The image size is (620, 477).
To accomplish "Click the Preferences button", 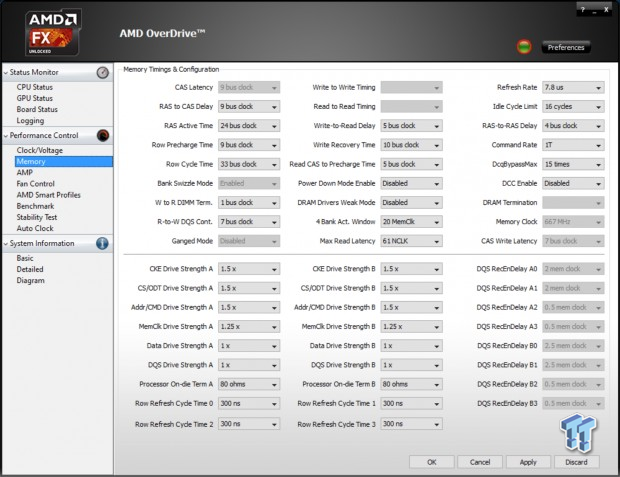I will (x=566, y=47).
